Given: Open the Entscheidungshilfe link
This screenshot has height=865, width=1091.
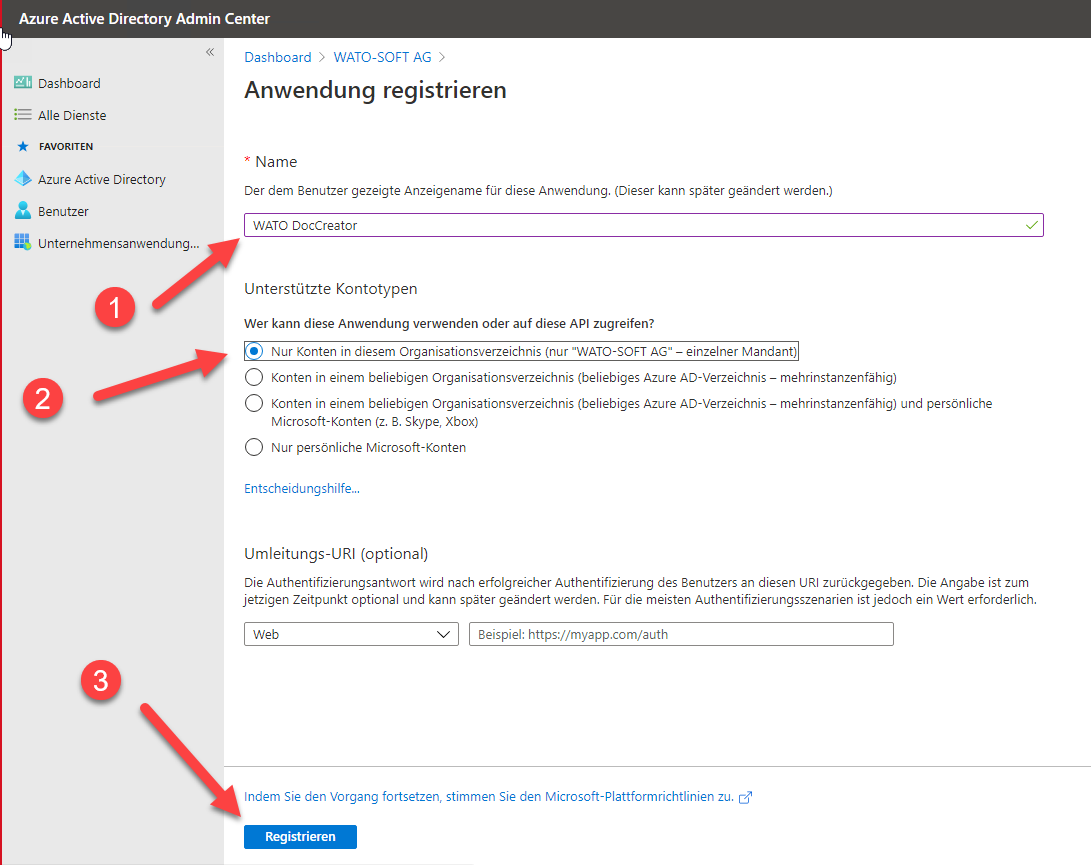Looking at the screenshot, I should tap(302, 489).
